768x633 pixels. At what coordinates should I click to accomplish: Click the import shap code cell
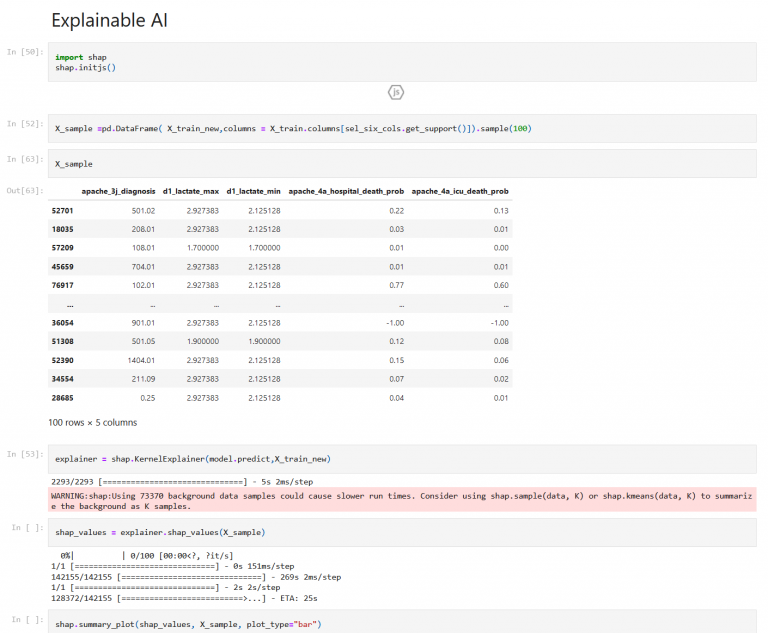[400, 62]
